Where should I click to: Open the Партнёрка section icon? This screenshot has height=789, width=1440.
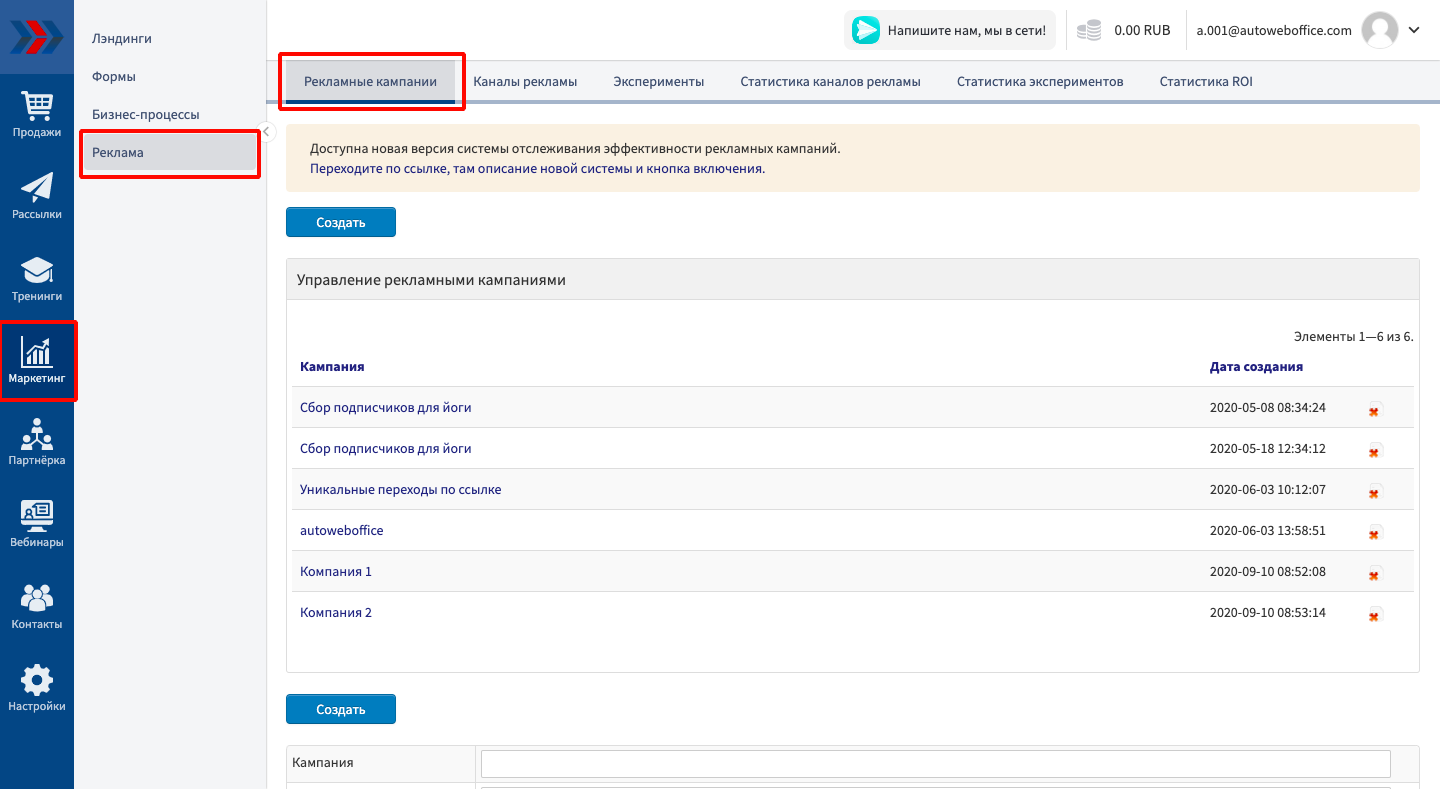[x=37, y=442]
